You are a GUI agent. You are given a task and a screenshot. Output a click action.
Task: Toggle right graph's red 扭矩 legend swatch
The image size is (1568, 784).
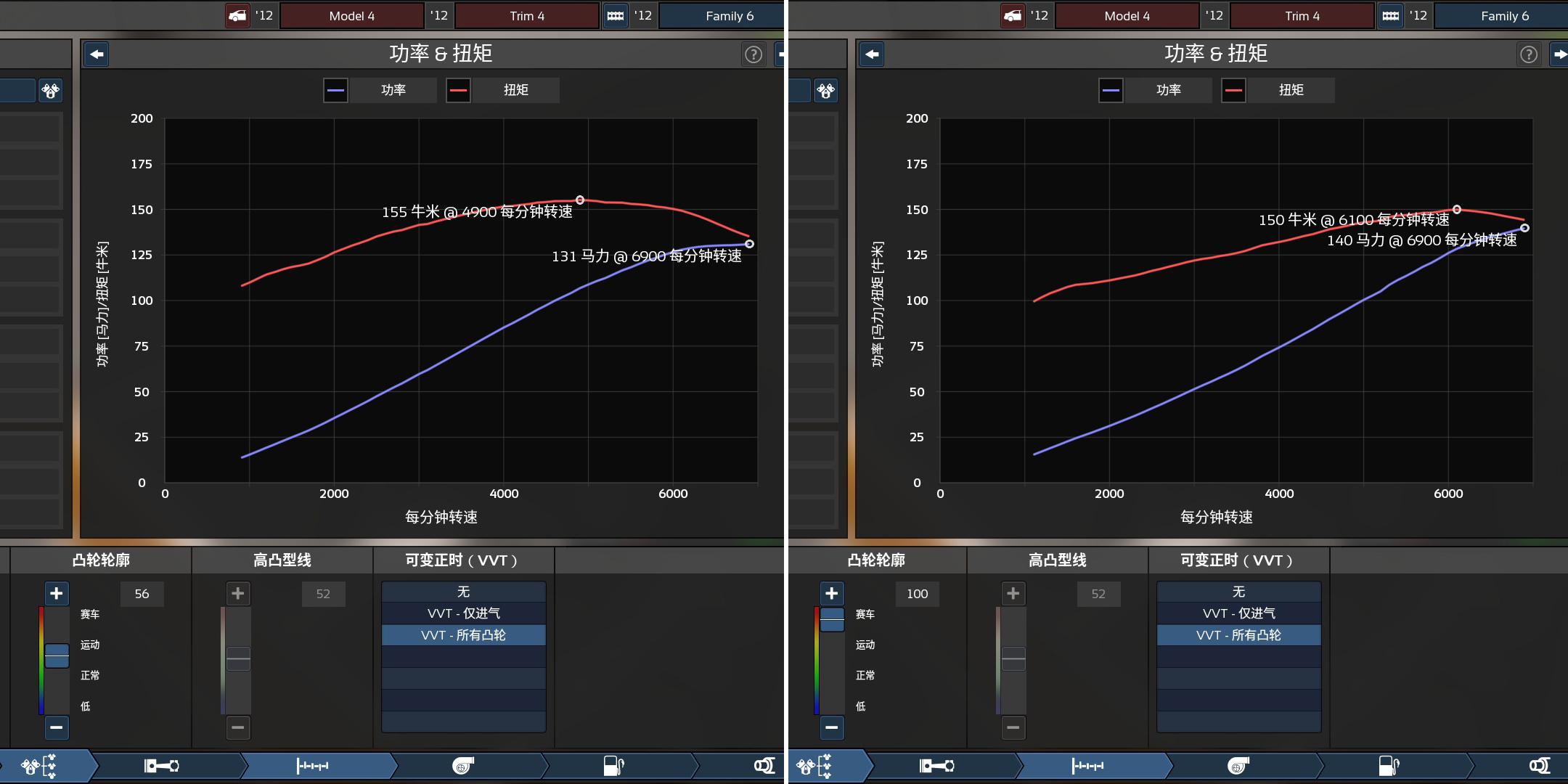1233,90
